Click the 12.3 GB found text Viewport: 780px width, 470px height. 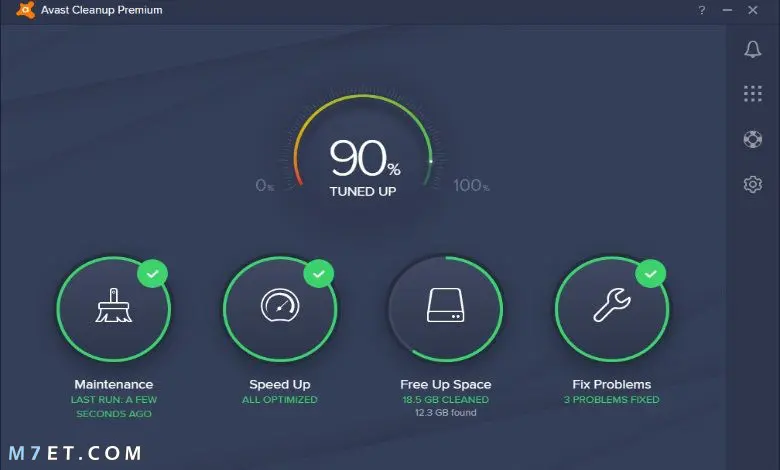click(446, 413)
